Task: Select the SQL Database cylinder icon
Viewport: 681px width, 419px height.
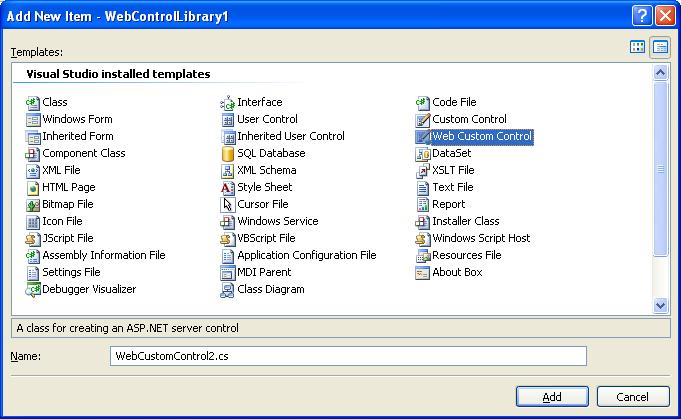Action: [x=228, y=154]
